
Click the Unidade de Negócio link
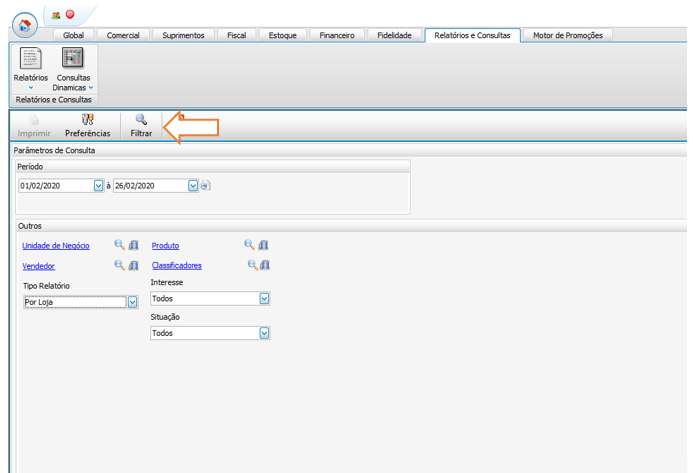(x=56, y=246)
